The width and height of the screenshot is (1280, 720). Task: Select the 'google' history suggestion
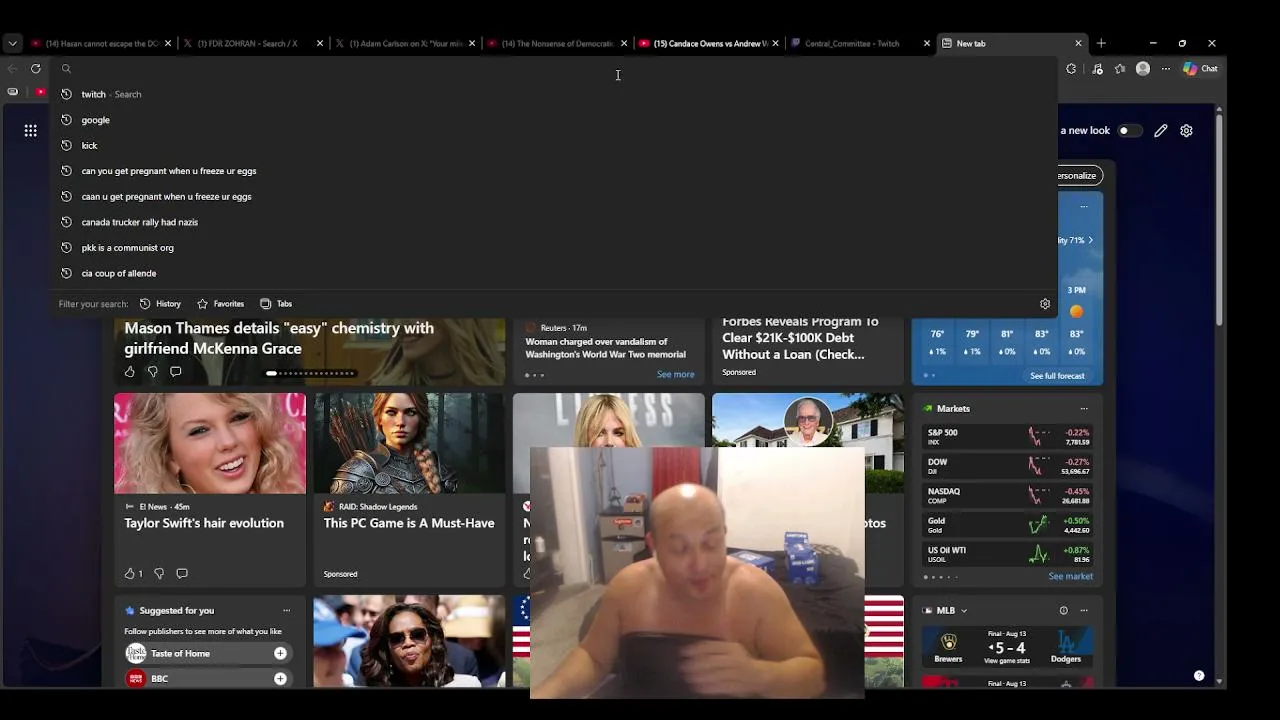point(555,120)
